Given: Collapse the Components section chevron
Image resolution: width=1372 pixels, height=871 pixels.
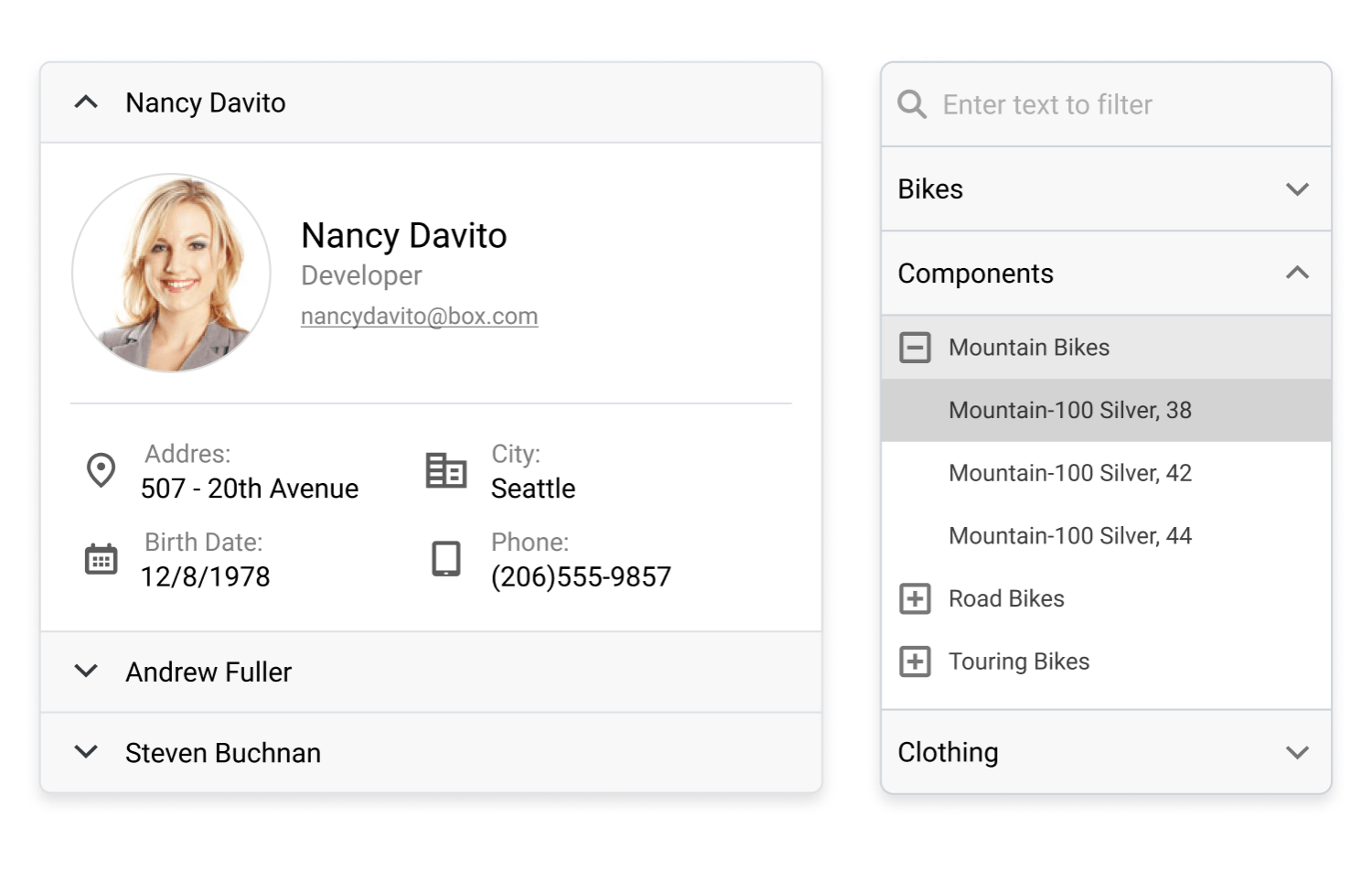Looking at the screenshot, I should click(1297, 274).
